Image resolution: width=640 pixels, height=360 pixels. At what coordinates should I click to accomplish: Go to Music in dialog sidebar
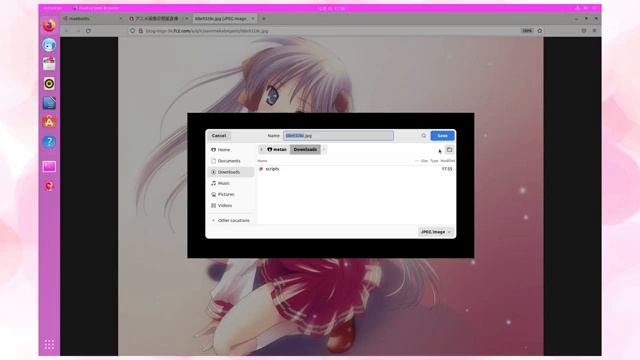pyautogui.click(x=231, y=183)
